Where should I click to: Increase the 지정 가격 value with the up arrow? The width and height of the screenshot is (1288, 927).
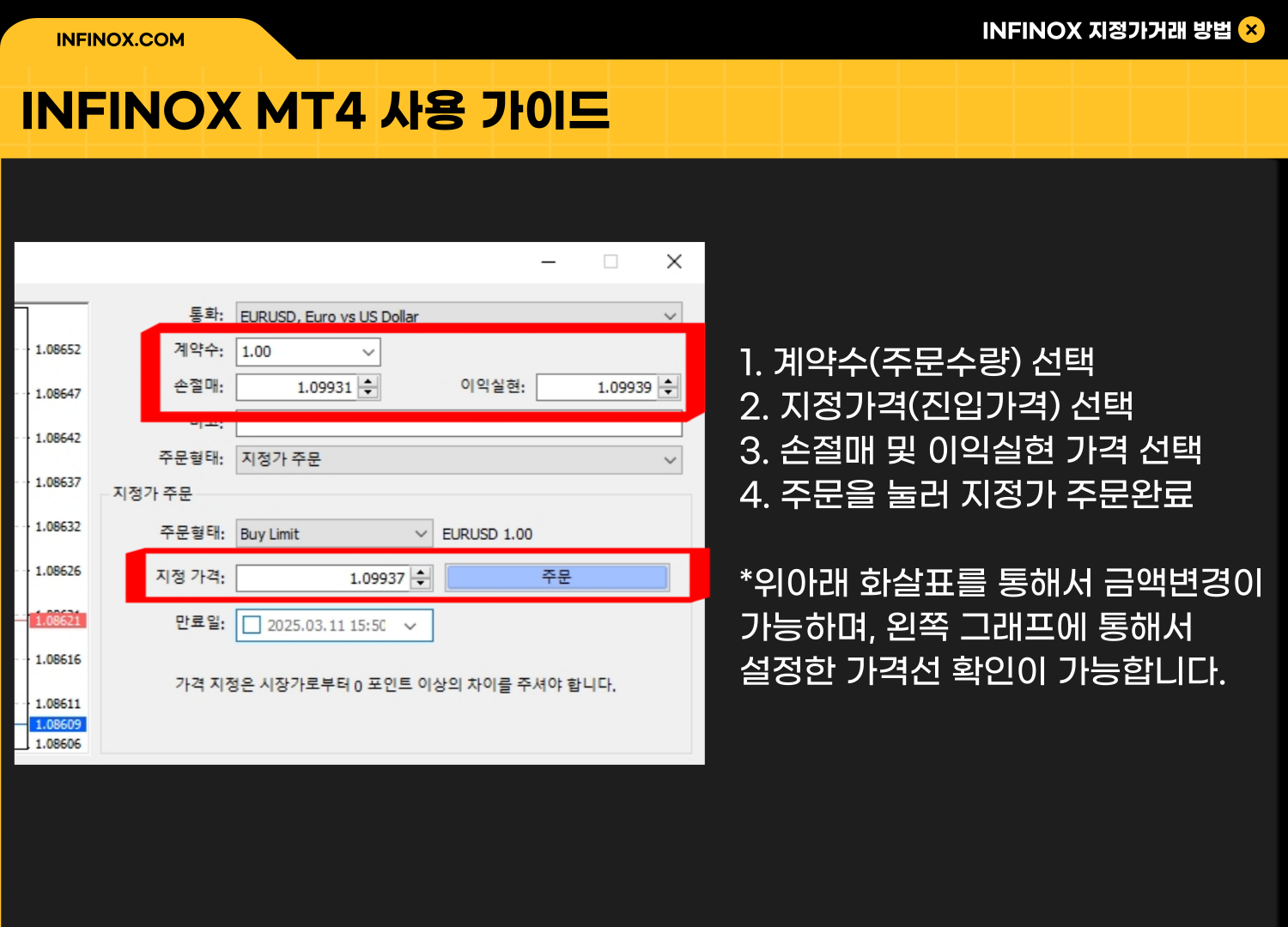421,572
